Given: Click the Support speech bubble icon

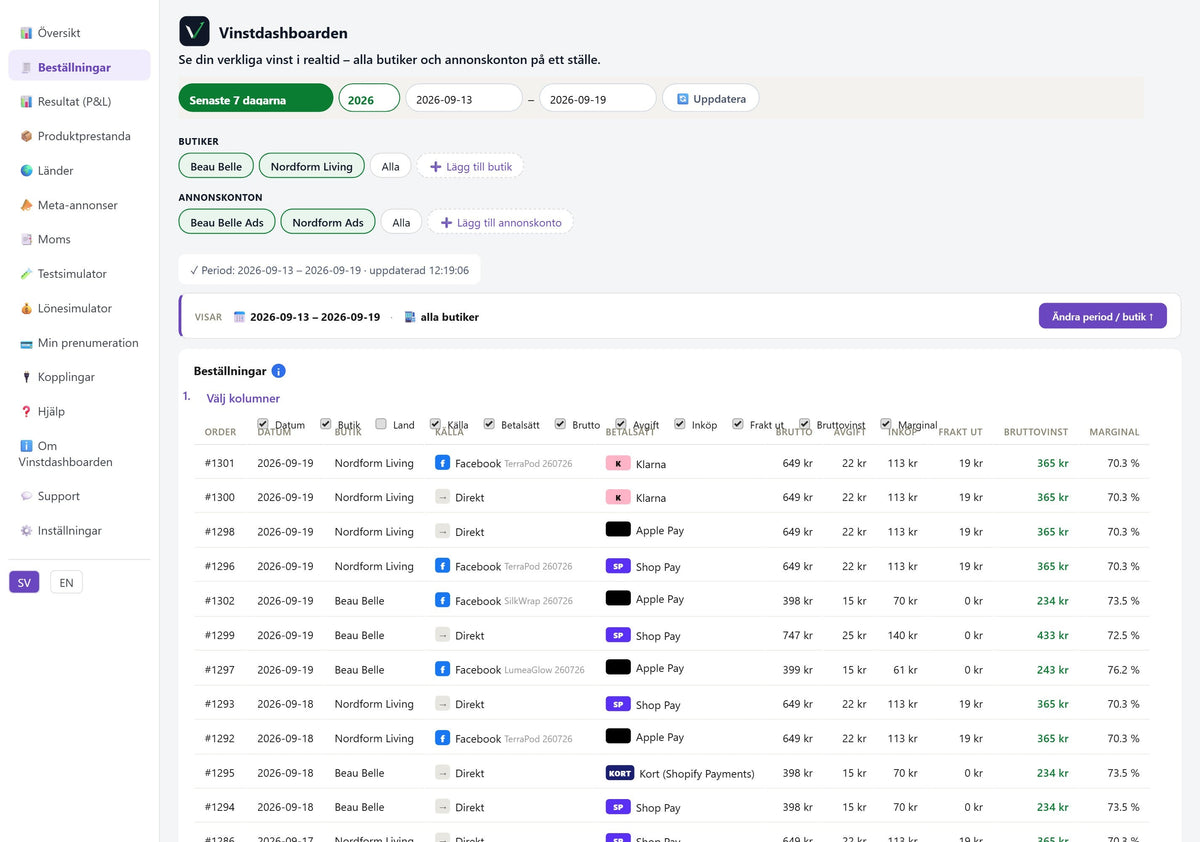Looking at the screenshot, I should coord(27,496).
